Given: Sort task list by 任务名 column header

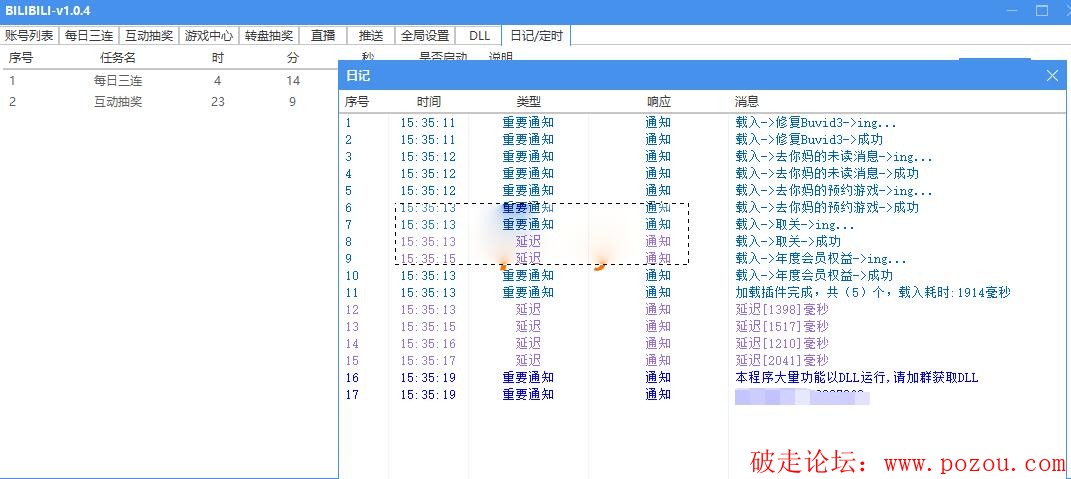Looking at the screenshot, I should click(x=118, y=58).
